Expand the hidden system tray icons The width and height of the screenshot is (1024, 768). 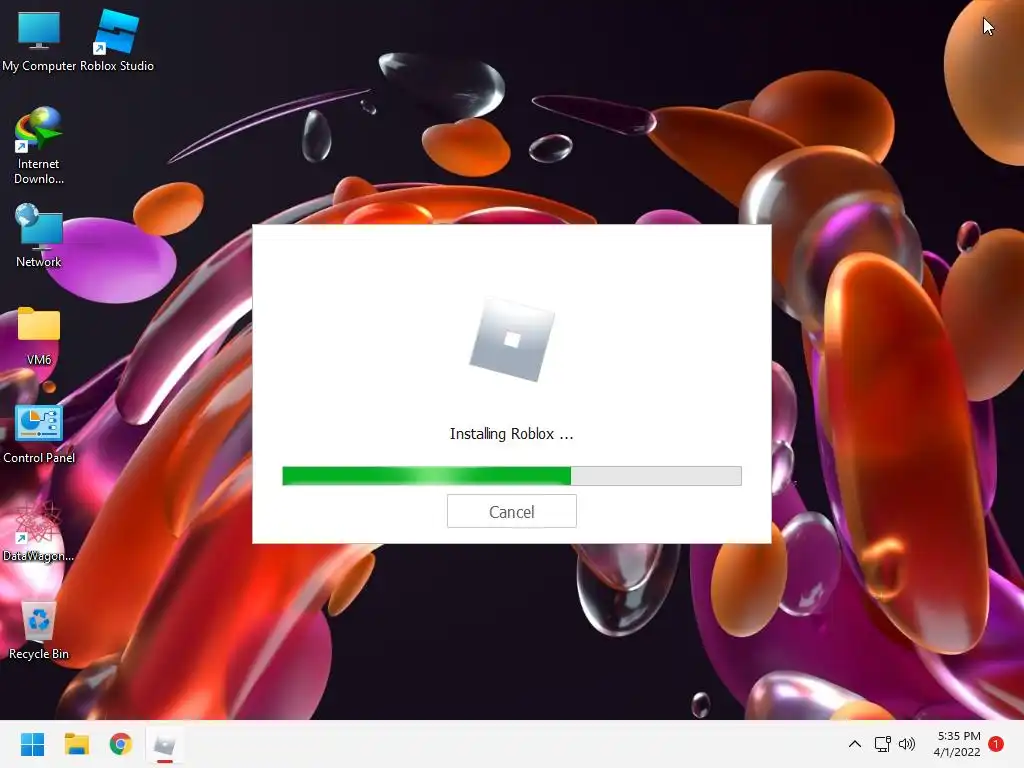(854, 744)
